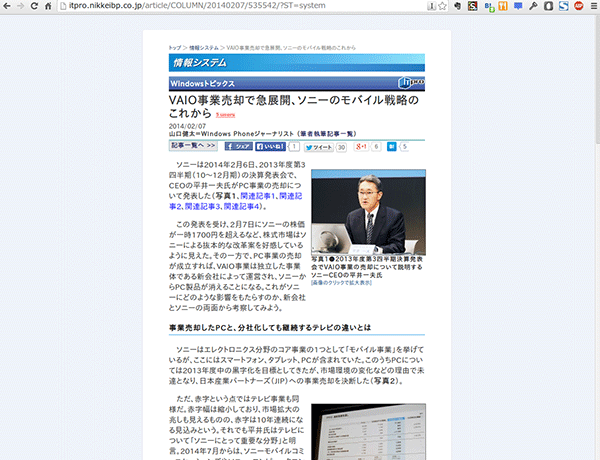
Task: Open the Hatena Bookmark B! extension
Action: coord(489,6)
